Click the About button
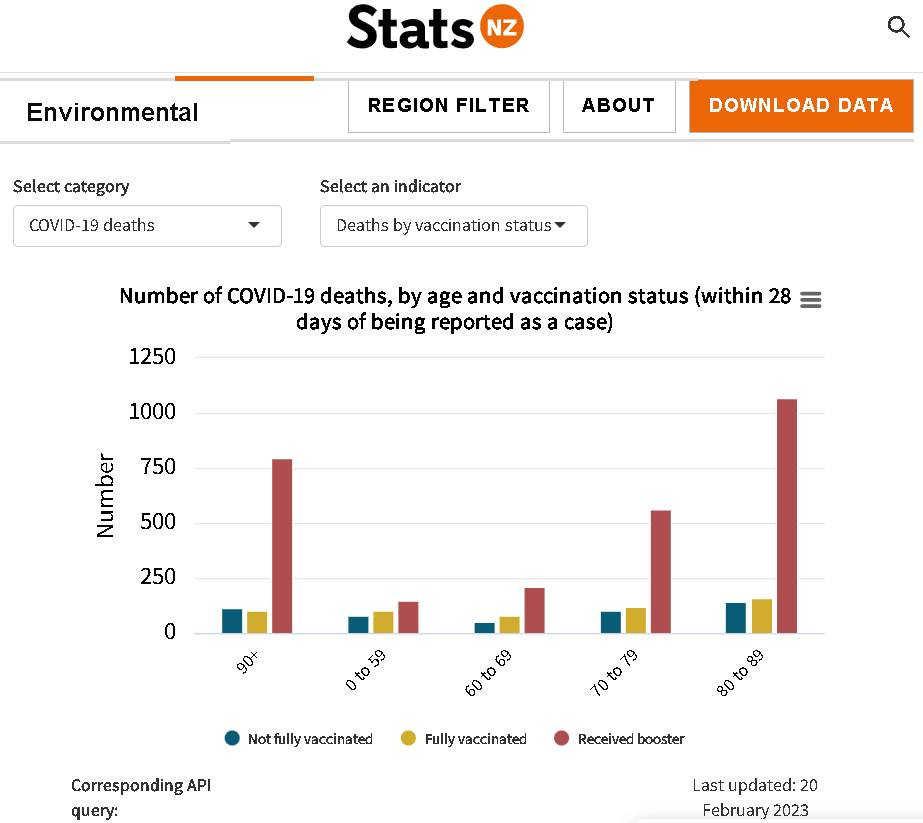Viewport: 923px width, 823px height. (x=619, y=106)
